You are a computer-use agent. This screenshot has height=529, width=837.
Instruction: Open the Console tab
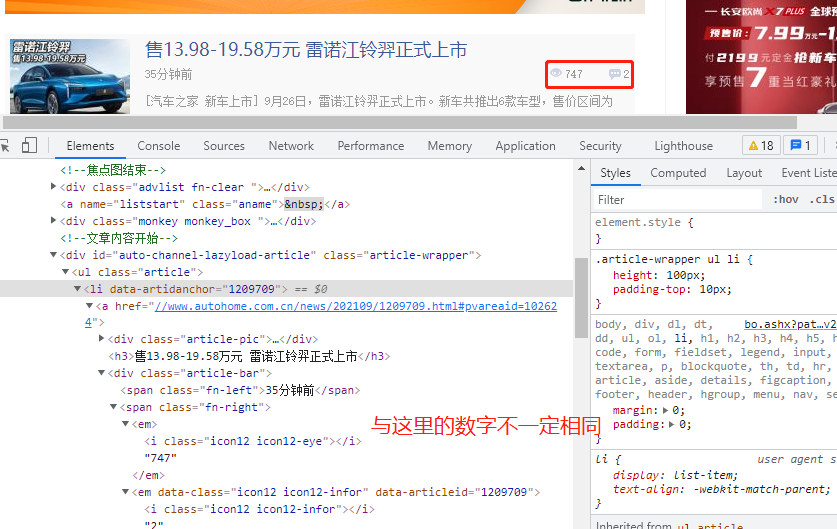[x=159, y=146]
